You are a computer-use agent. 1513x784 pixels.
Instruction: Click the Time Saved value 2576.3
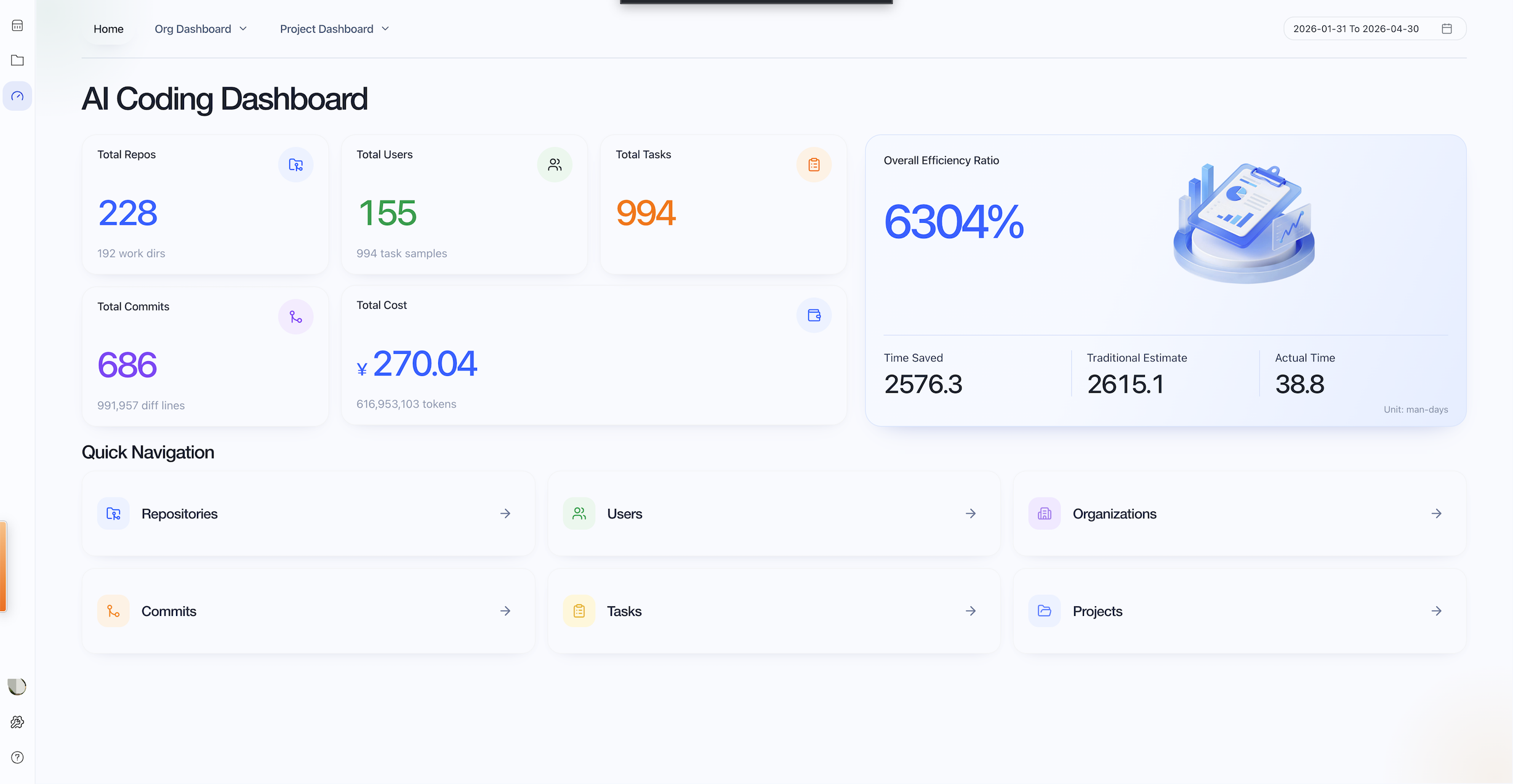(x=923, y=384)
